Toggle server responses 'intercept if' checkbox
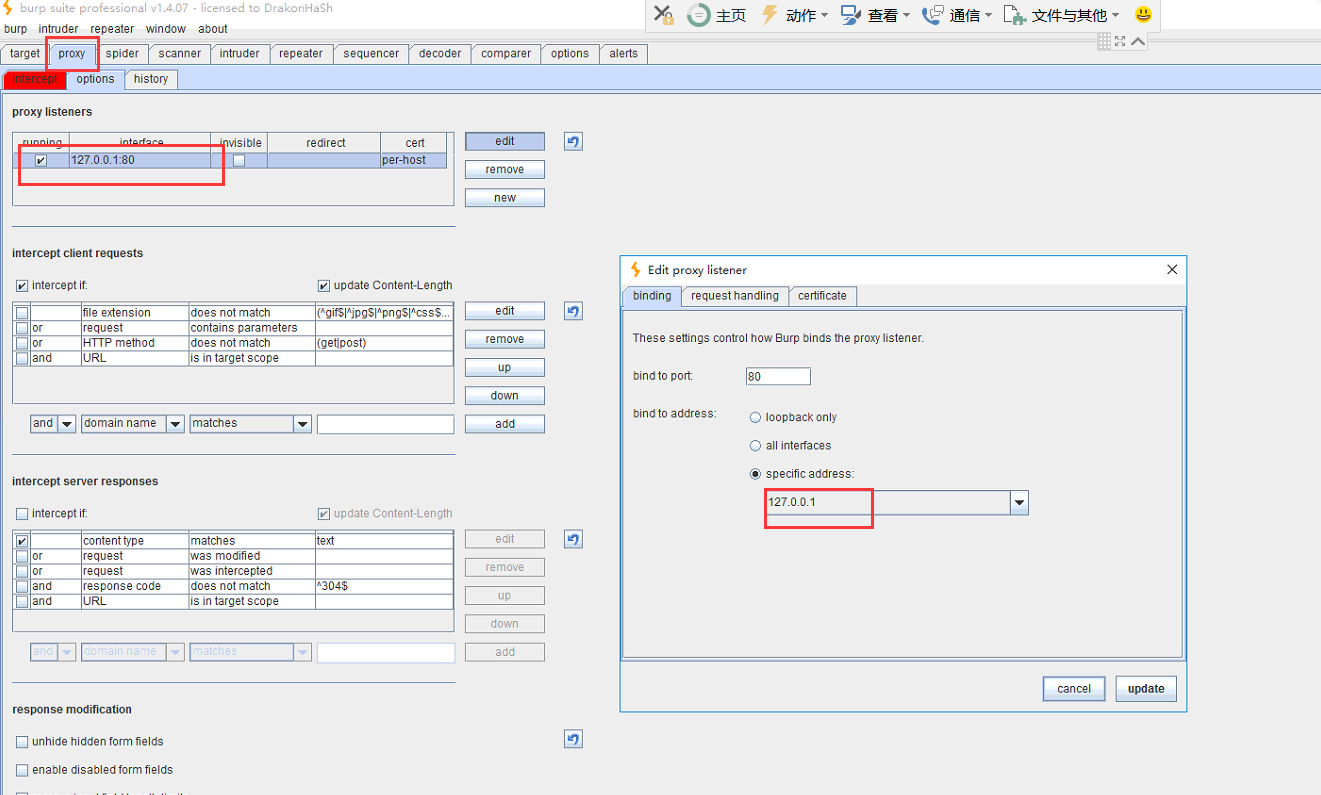Image resolution: width=1321 pixels, height=795 pixels. (22, 514)
